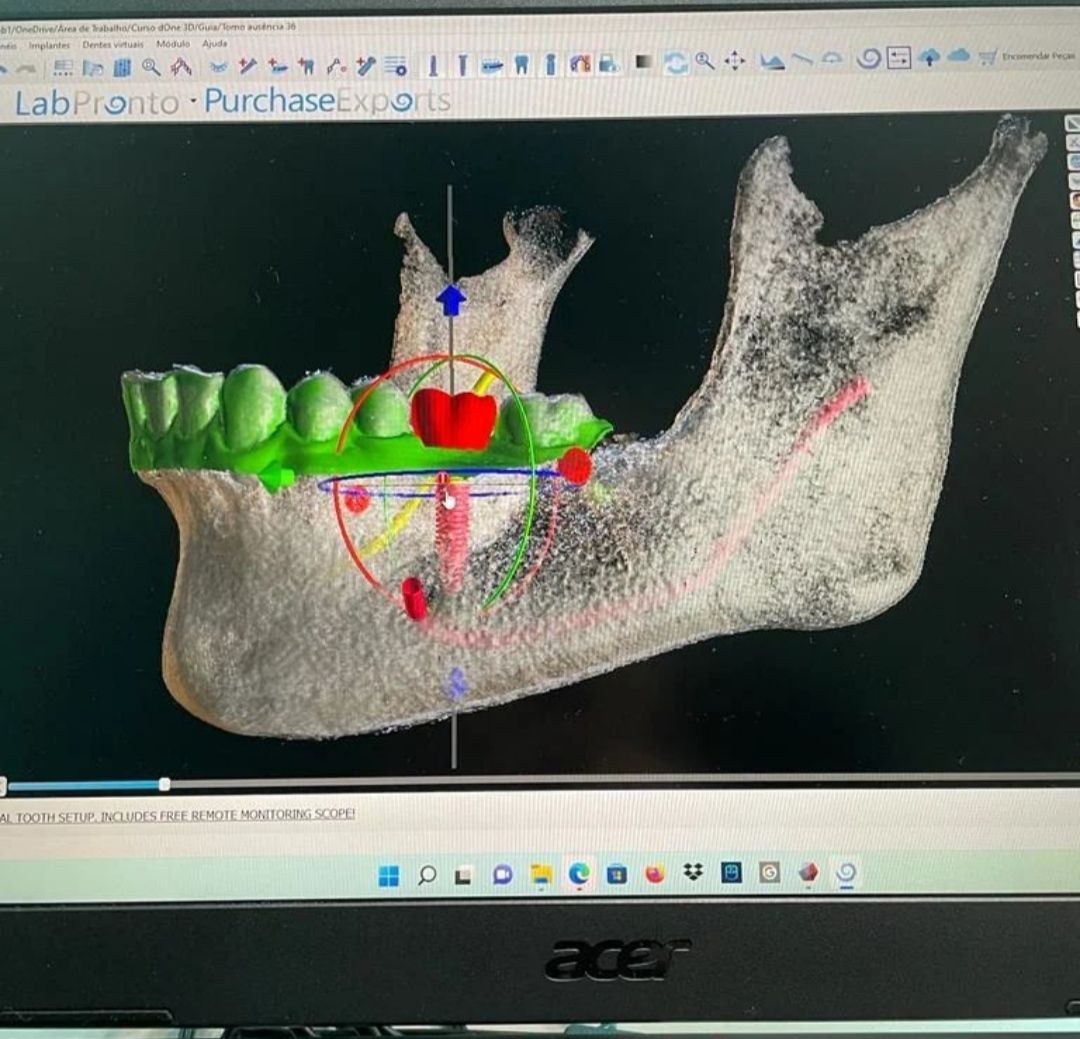
Task: Select the tooth icon in the toolbar
Action: (521, 65)
